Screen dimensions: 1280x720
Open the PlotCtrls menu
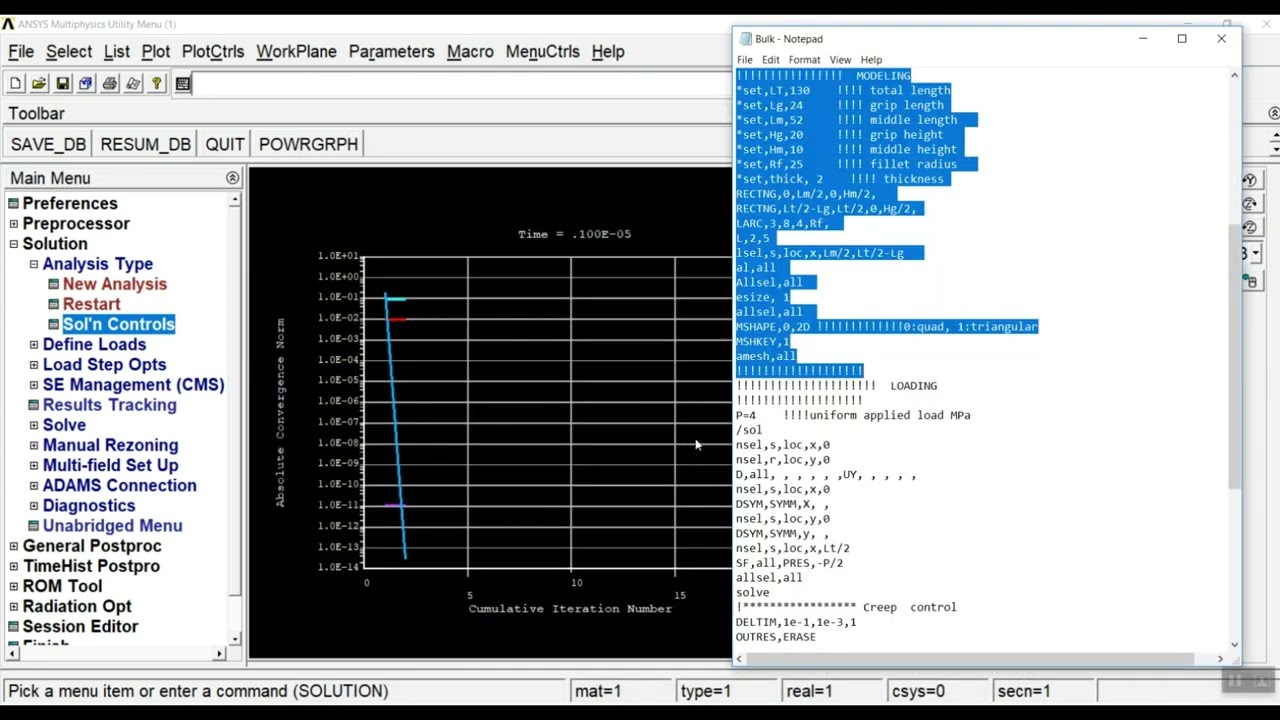(x=213, y=52)
